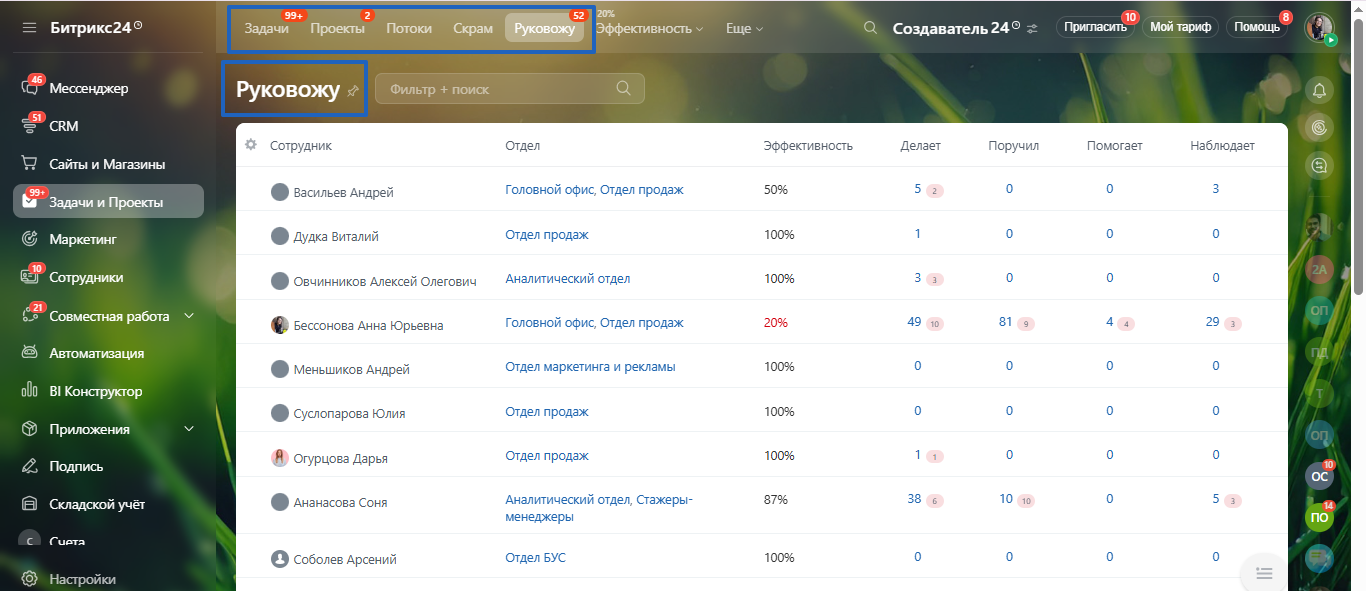Open the hamburger menu beside Битрикс24 logo
The width and height of the screenshot is (1366, 591).
(29, 27)
